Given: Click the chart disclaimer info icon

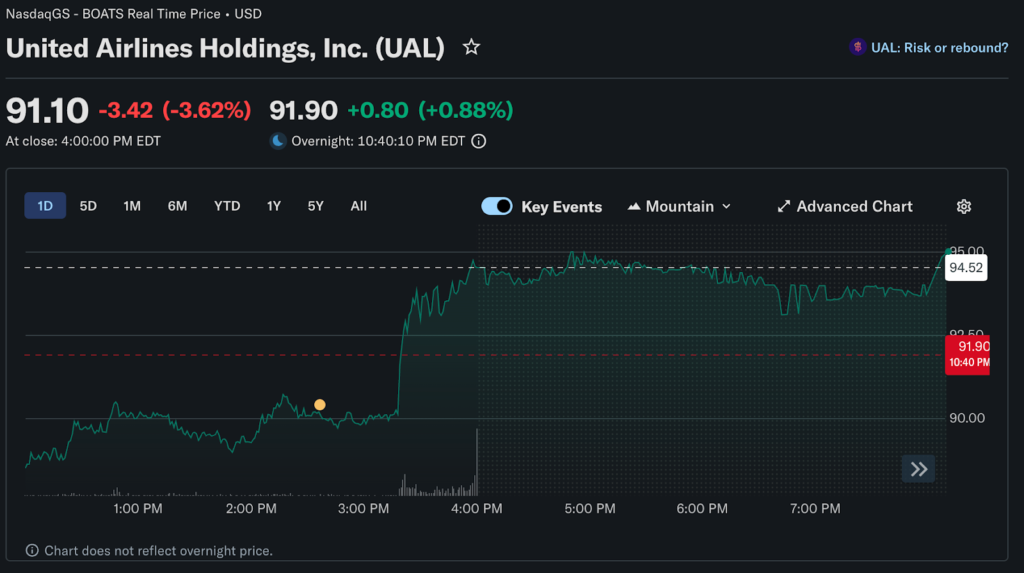Looking at the screenshot, I should click(32, 551).
